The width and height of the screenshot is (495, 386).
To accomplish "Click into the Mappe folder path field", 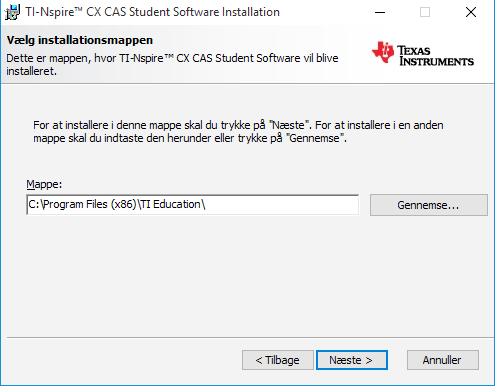I will (x=193, y=205).
